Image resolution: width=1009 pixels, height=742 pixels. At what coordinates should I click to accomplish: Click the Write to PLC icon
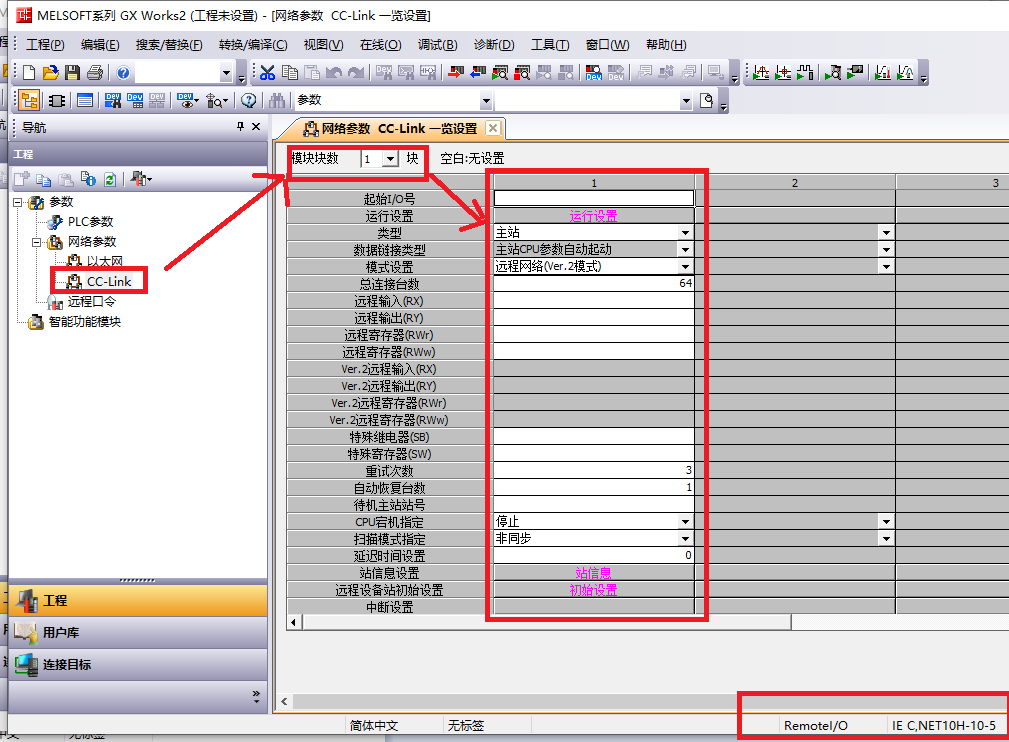455,73
